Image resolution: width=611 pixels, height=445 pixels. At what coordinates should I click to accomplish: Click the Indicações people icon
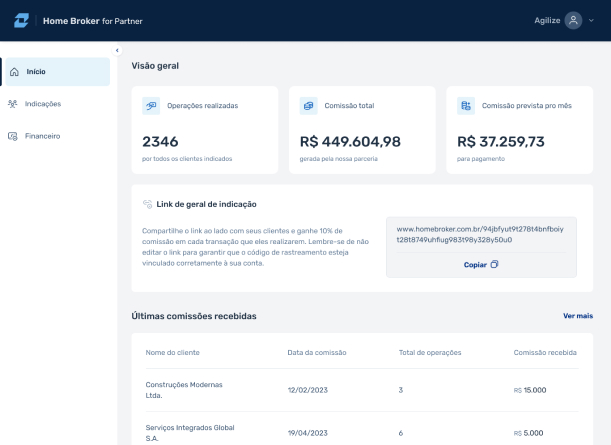13,104
